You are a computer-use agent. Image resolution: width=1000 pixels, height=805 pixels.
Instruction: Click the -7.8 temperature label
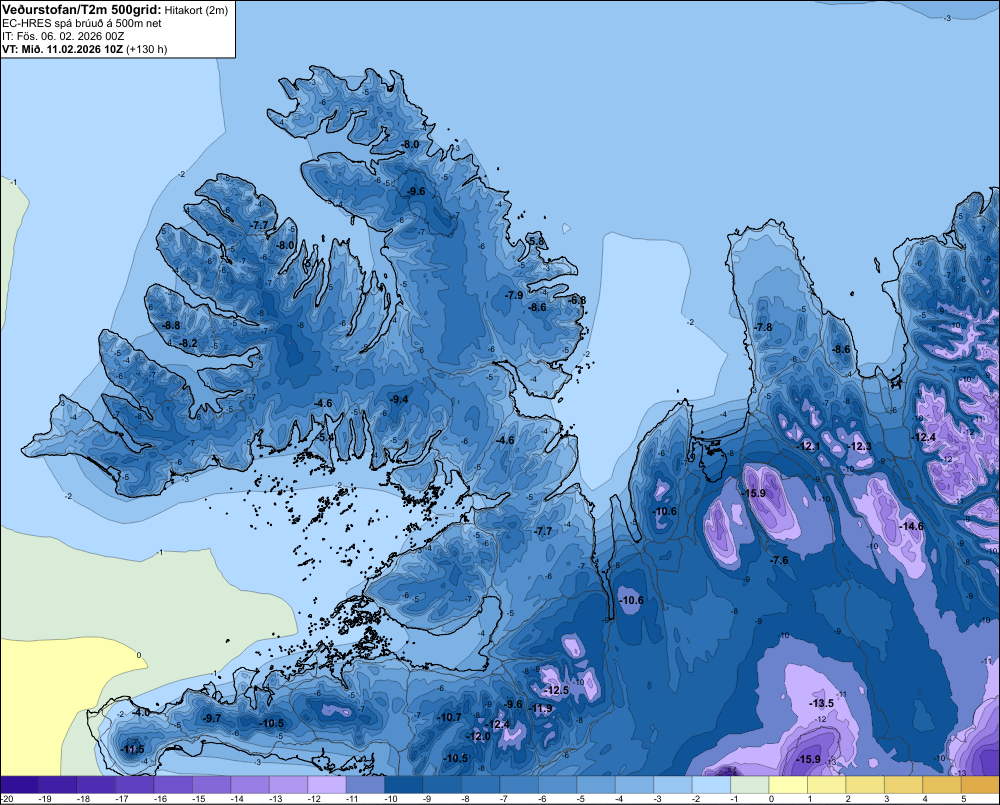(x=762, y=327)
